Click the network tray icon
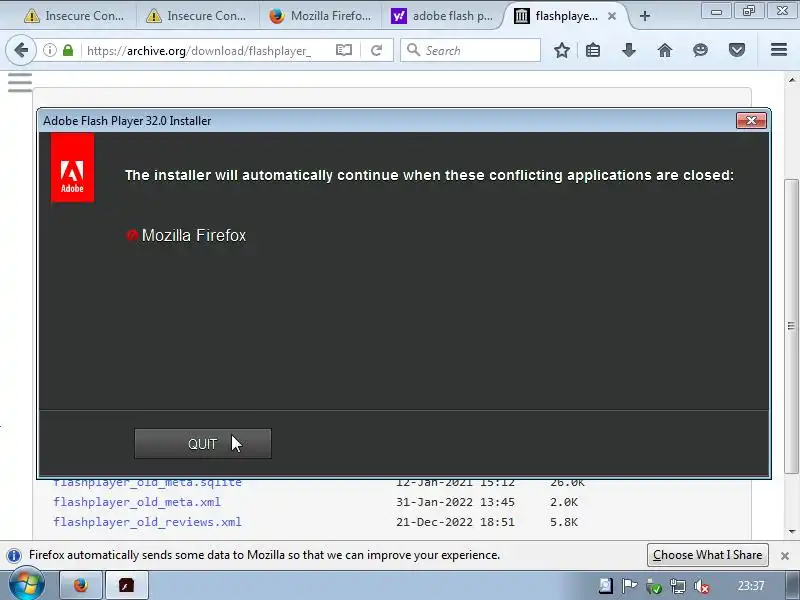 678,586
